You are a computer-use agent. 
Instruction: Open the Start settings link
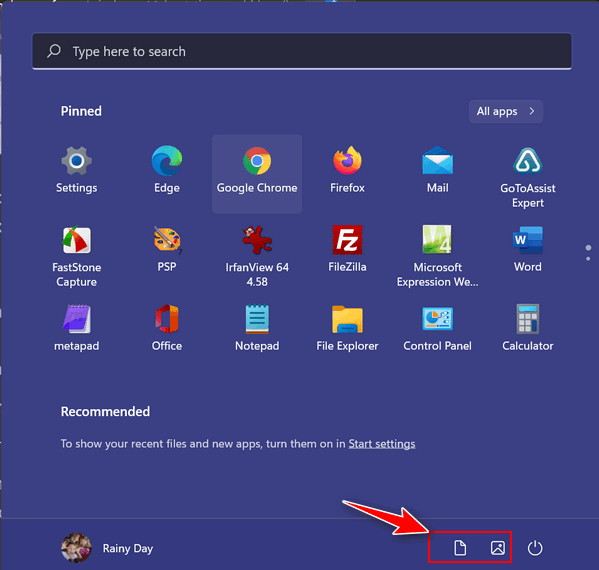tap(382, 444)
